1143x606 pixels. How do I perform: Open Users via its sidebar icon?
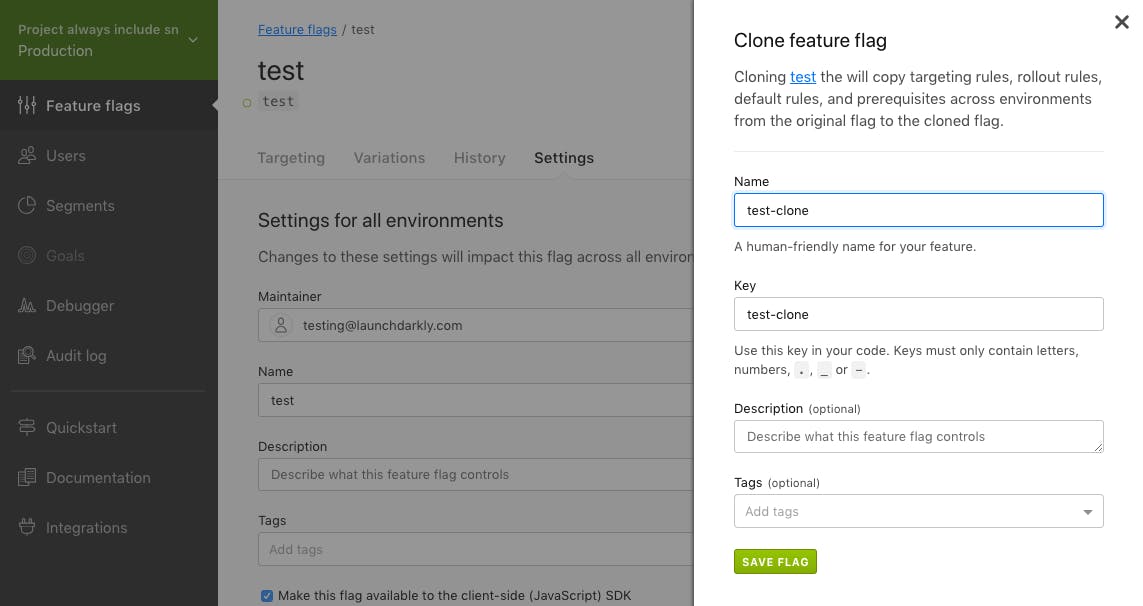pos(27,156)
